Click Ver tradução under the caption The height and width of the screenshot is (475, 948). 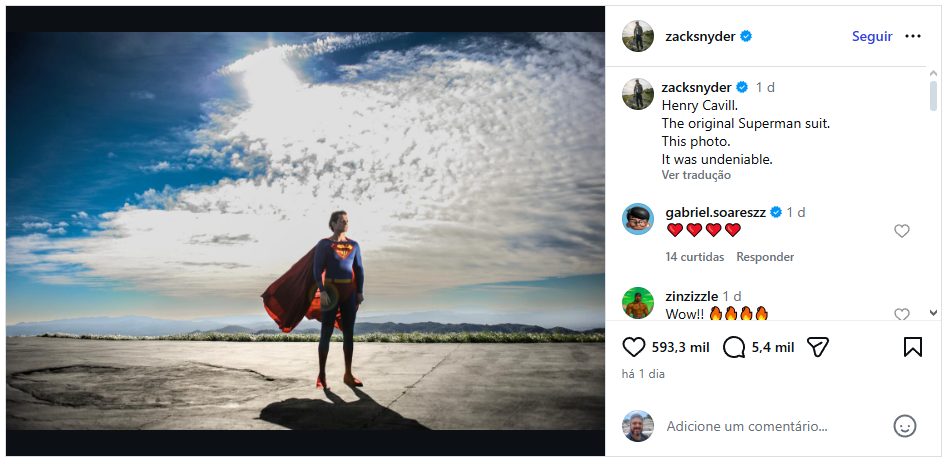696,175
